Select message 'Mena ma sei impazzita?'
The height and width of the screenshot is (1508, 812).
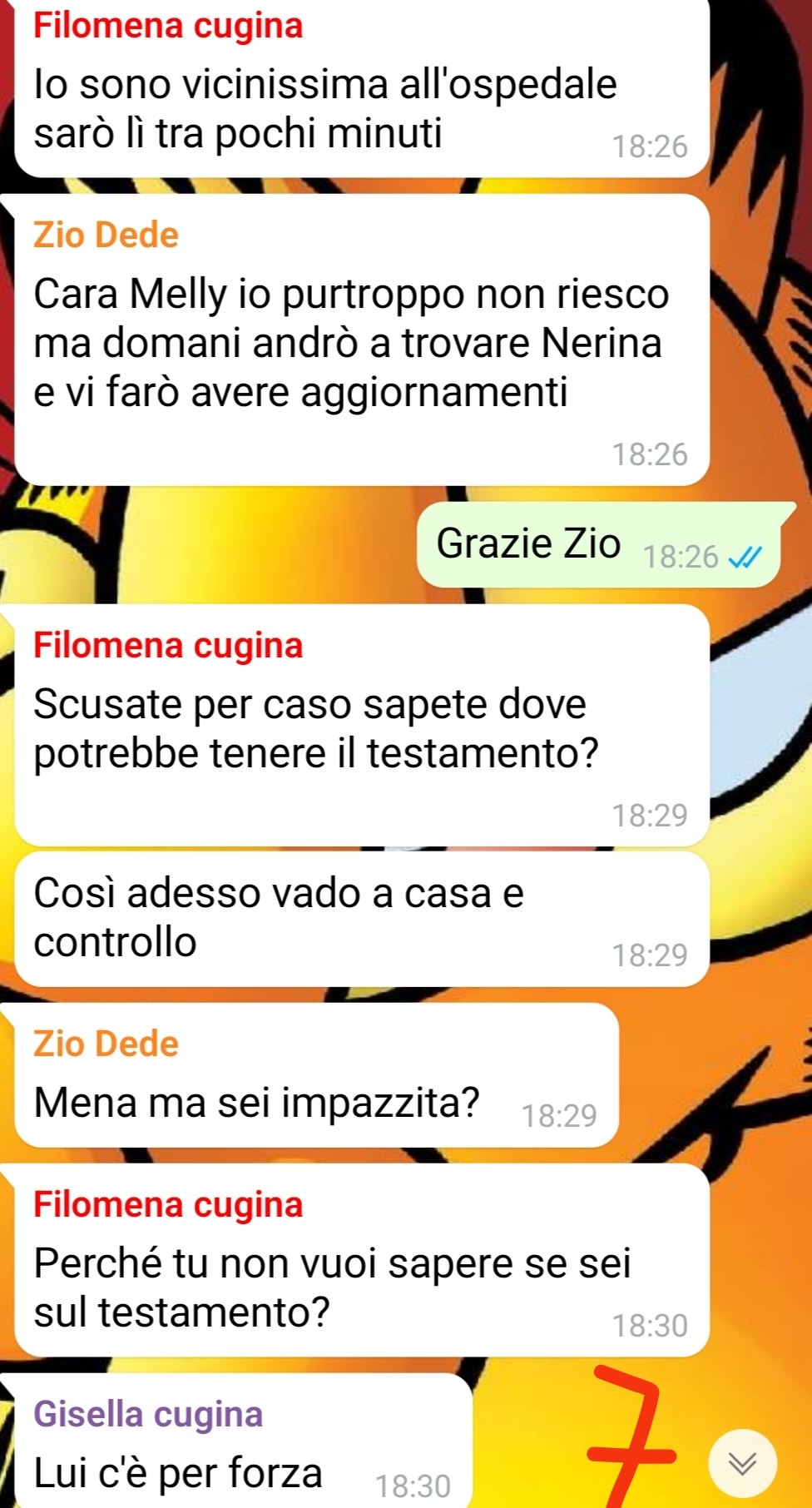coord(317,1074)
